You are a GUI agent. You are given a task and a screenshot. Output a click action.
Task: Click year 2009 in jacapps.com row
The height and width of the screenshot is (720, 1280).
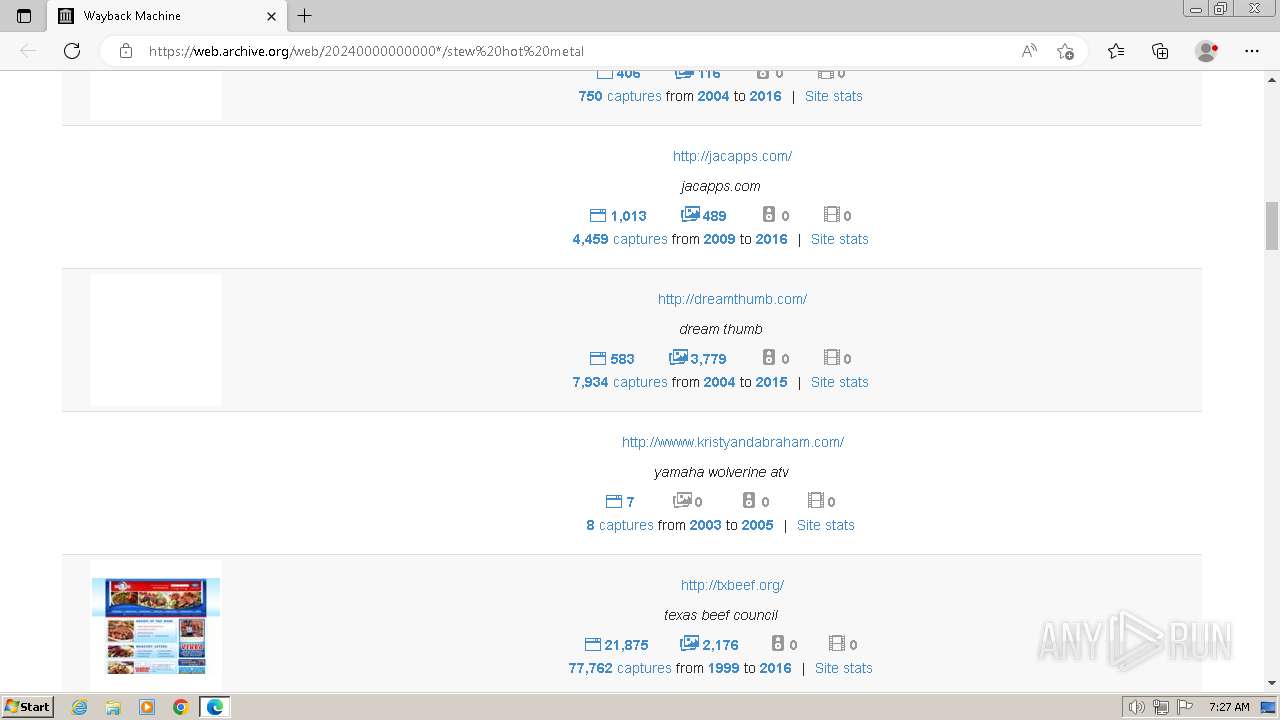719,239
